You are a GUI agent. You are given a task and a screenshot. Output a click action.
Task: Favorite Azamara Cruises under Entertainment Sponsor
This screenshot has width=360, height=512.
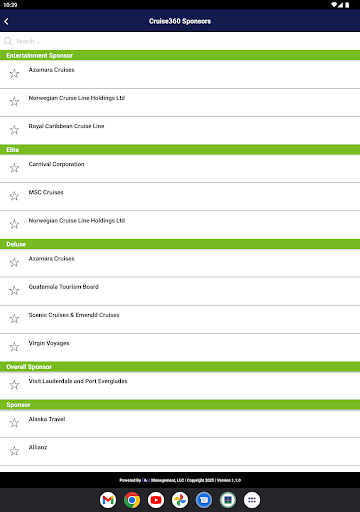coord(14,73)
